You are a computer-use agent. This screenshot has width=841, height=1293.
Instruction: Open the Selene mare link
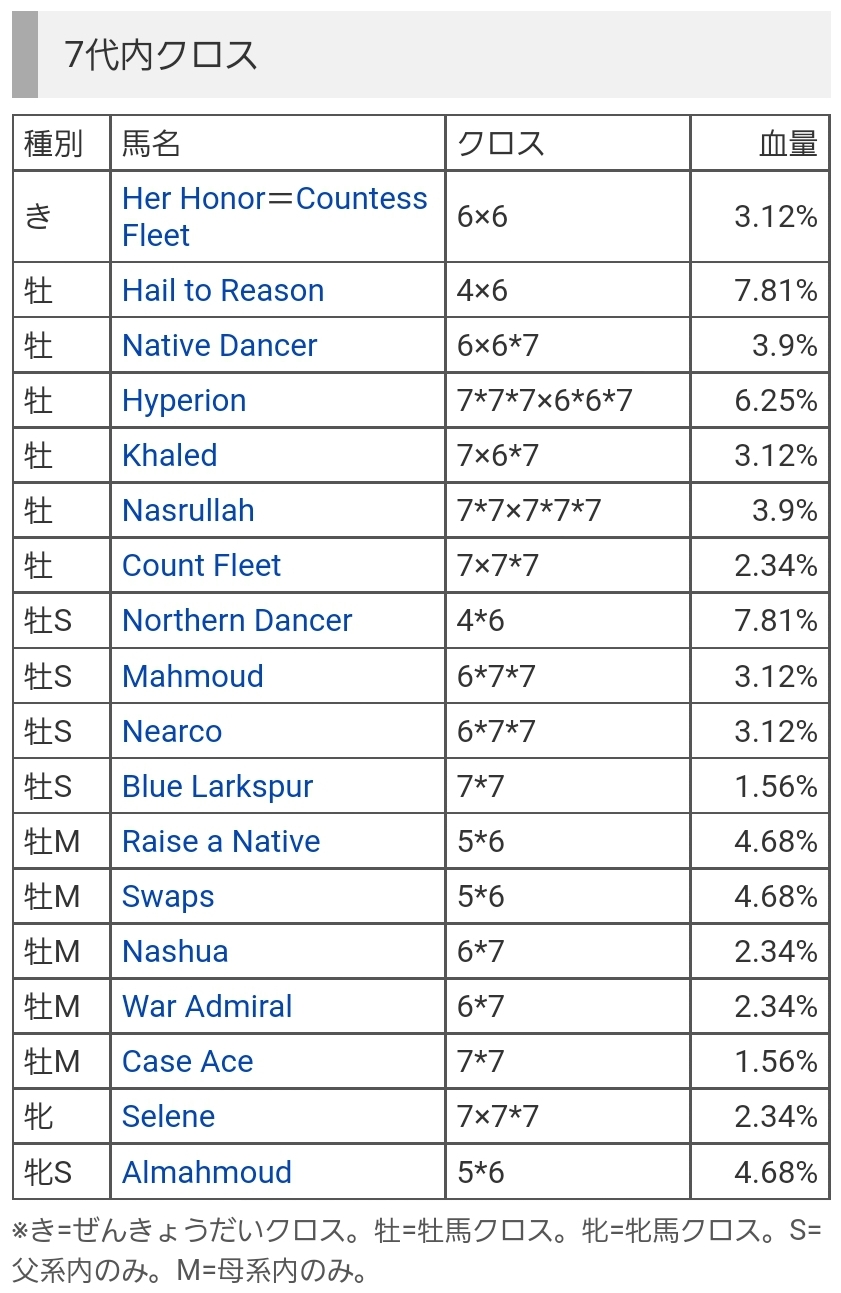tap(168, 1117)
